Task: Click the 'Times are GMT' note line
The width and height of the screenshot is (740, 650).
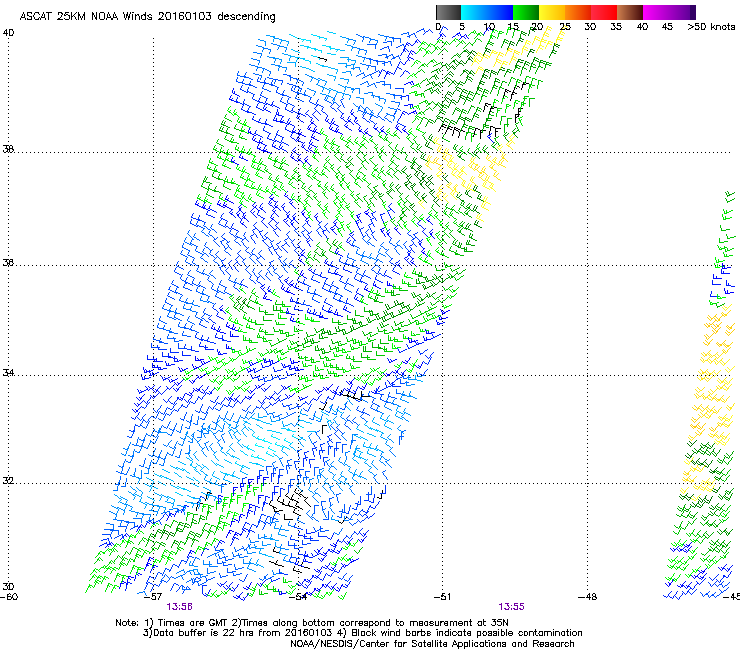Action: coord(312,623)
